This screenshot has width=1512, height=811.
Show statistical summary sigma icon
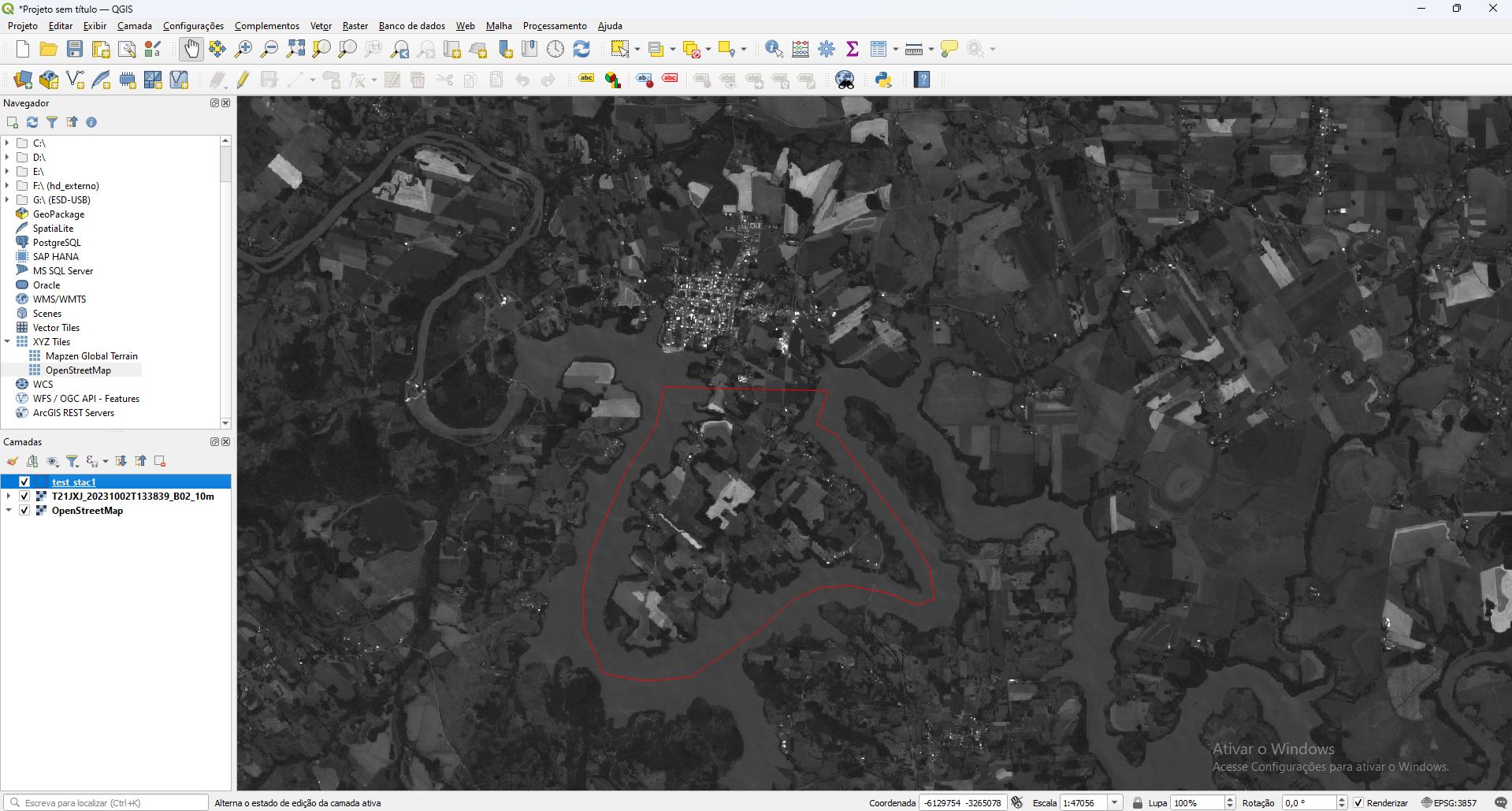(x=853, y=49)
